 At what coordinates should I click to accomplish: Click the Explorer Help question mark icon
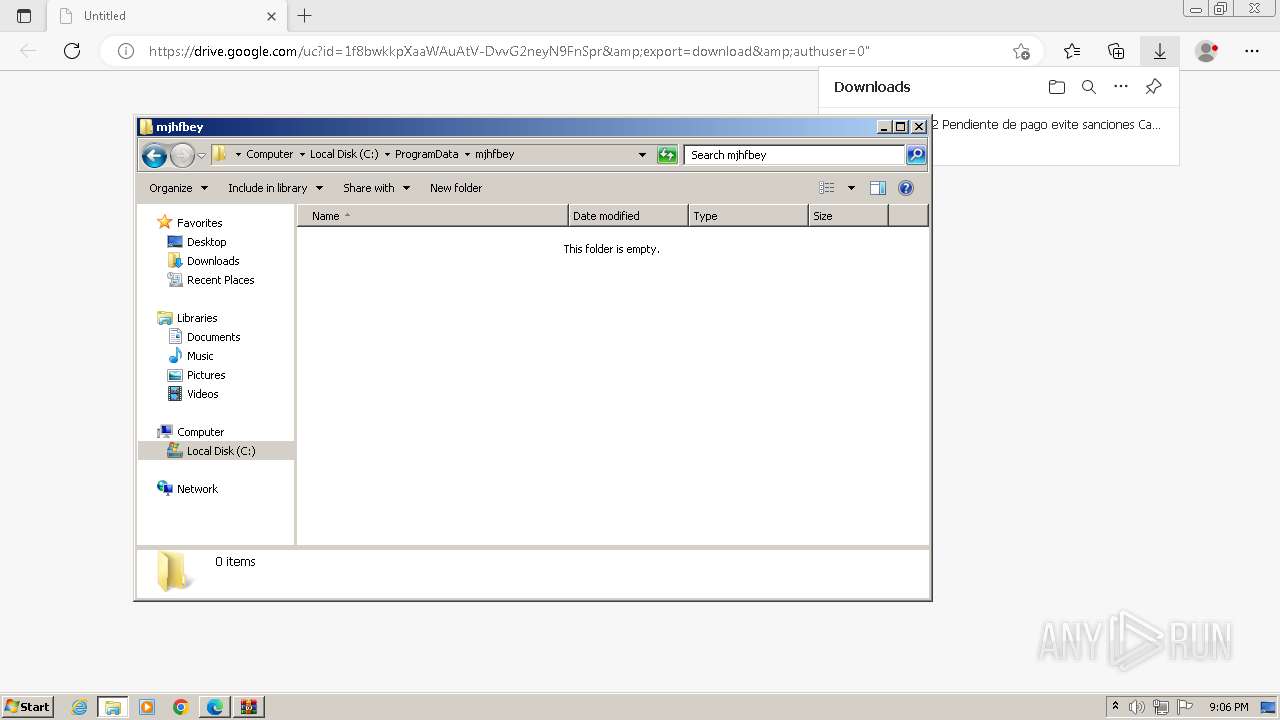pos(906,188)
